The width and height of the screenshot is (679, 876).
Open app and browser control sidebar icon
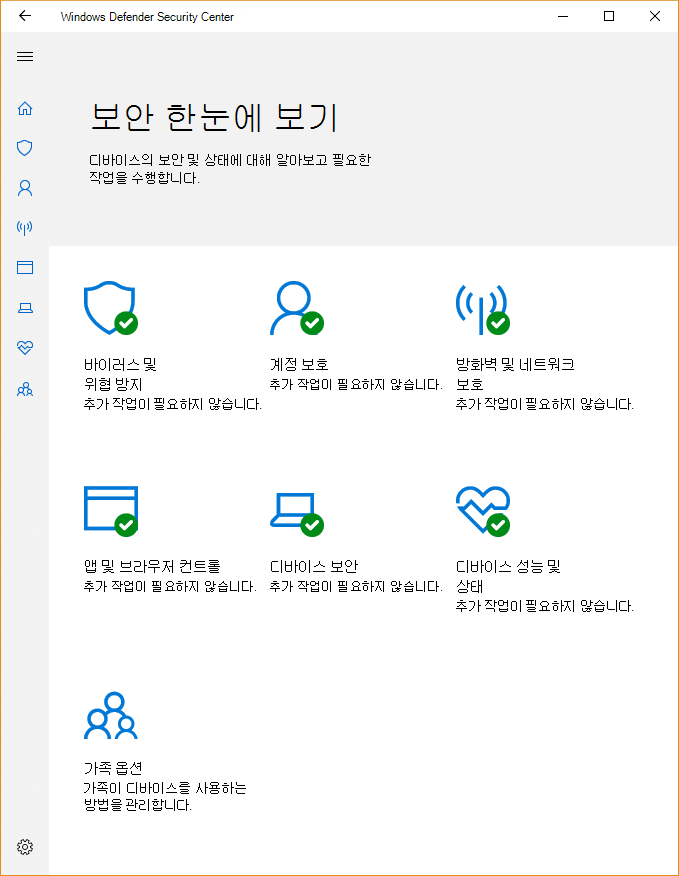[25, 268]
